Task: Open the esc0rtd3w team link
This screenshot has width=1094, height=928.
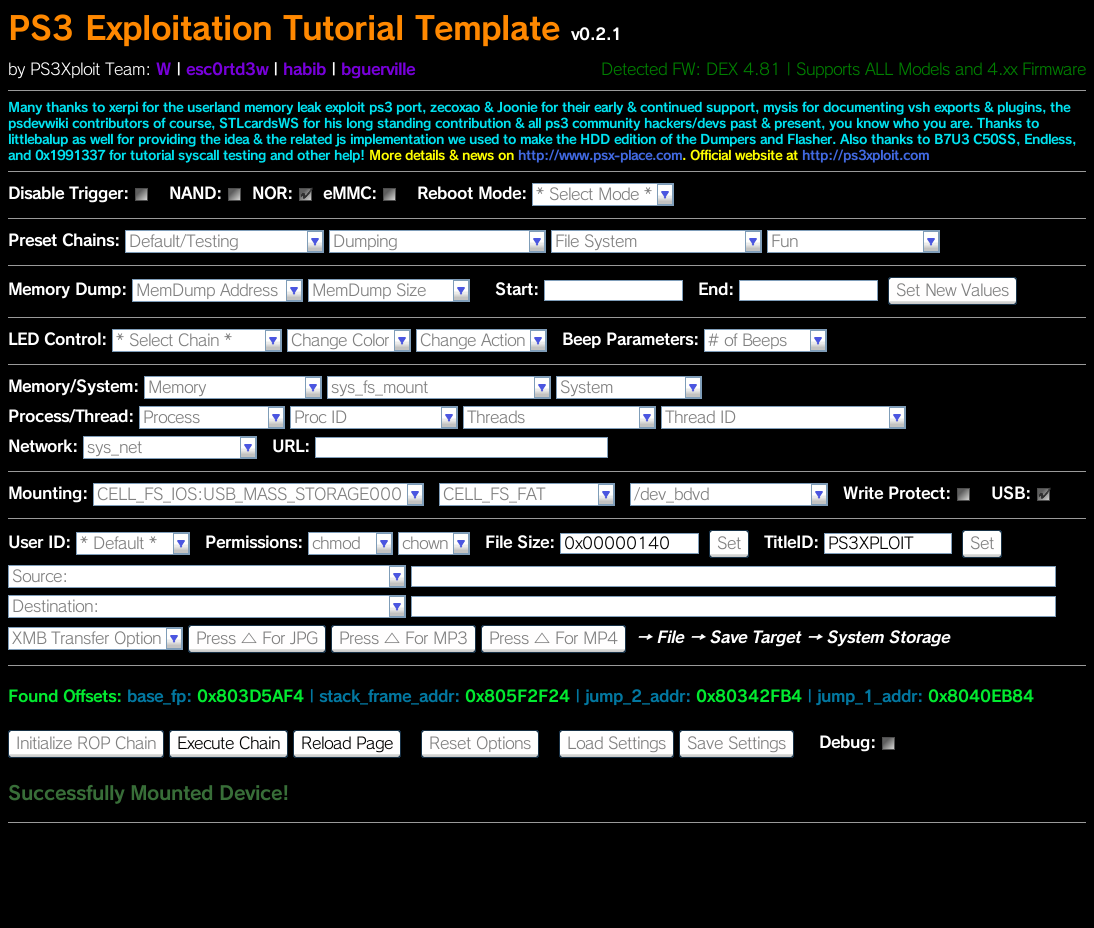Action: [227, 70]
